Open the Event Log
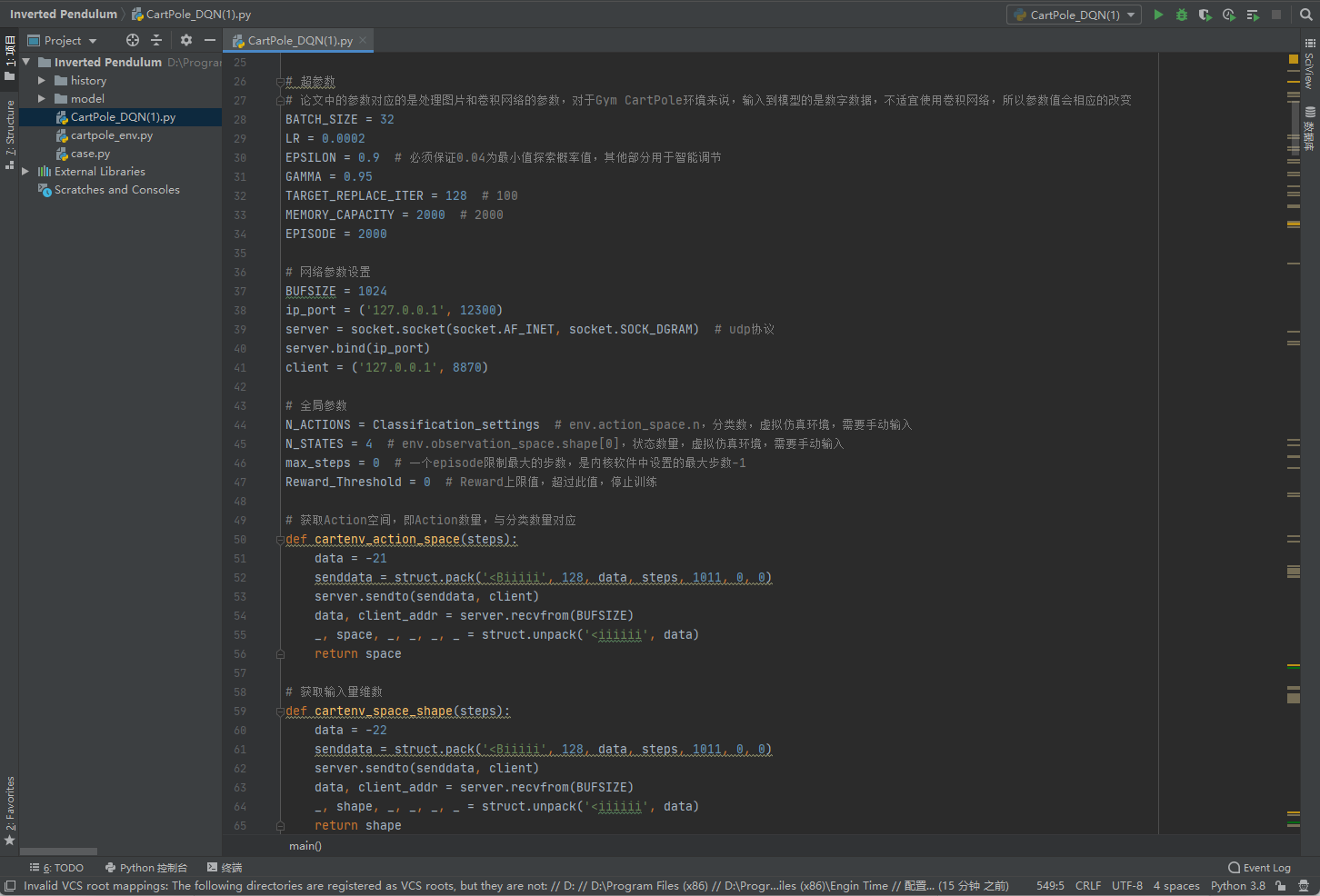The width and height of the screenshot is (1320, 896). click(x=1259, y=868)
